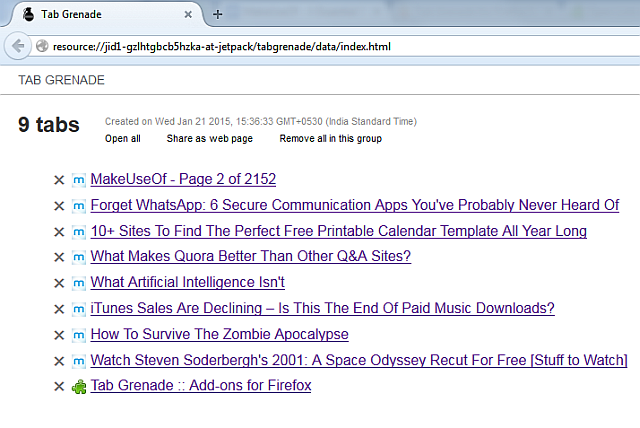Click the grenade icon on the tab
Viewport: 640px width, 428px height.
28,14
